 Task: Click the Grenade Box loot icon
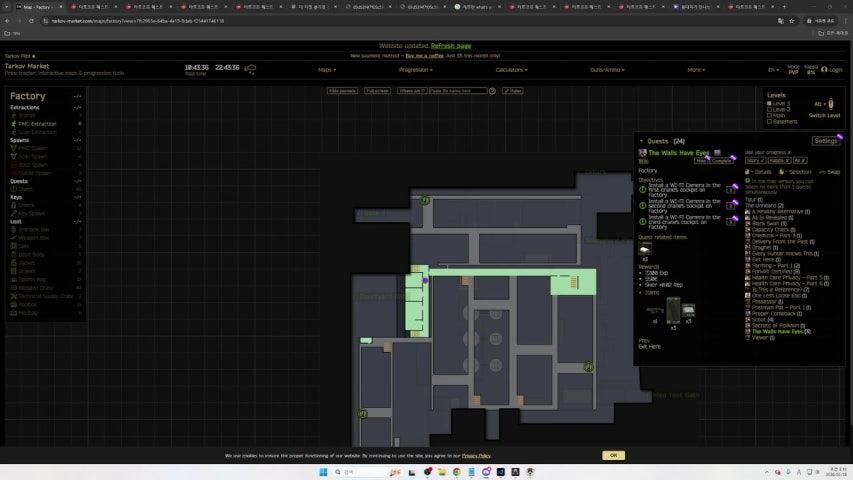tap(14, 230)
